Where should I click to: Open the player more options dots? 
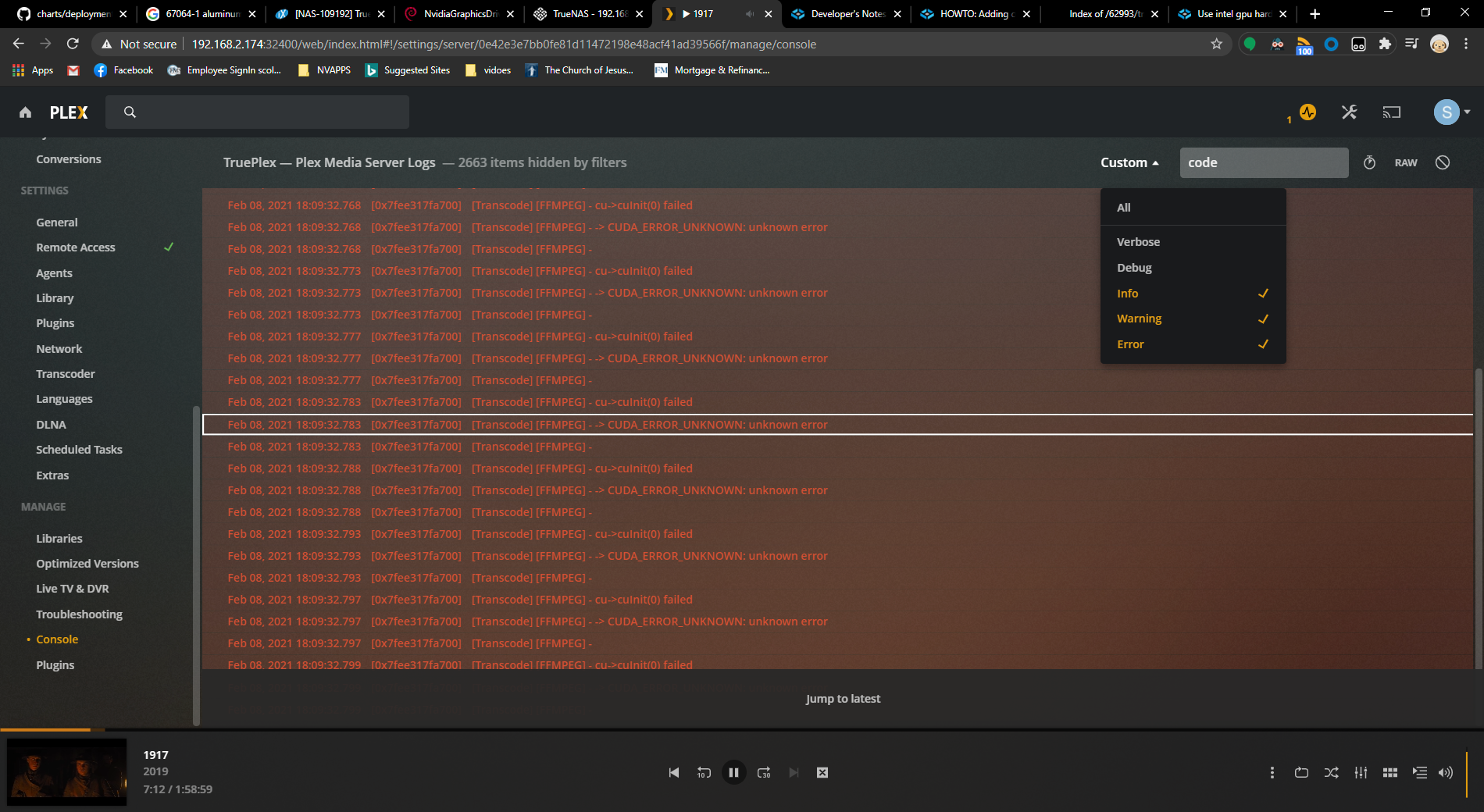[1272, 772]
